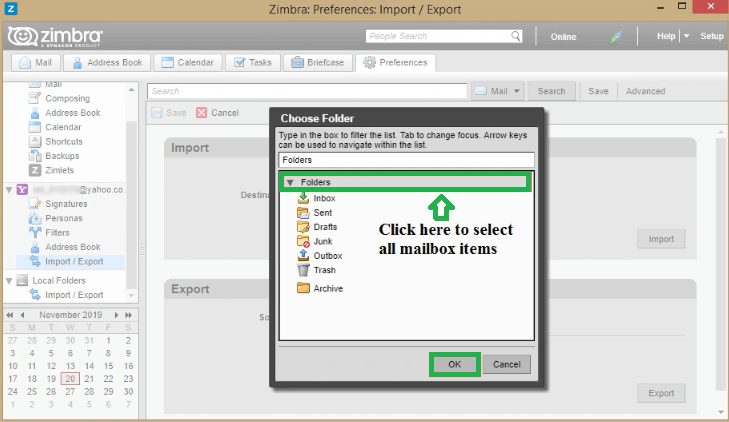Select November 20 in mini calendar
Screen dimensions: 729x422
[70, 379]
